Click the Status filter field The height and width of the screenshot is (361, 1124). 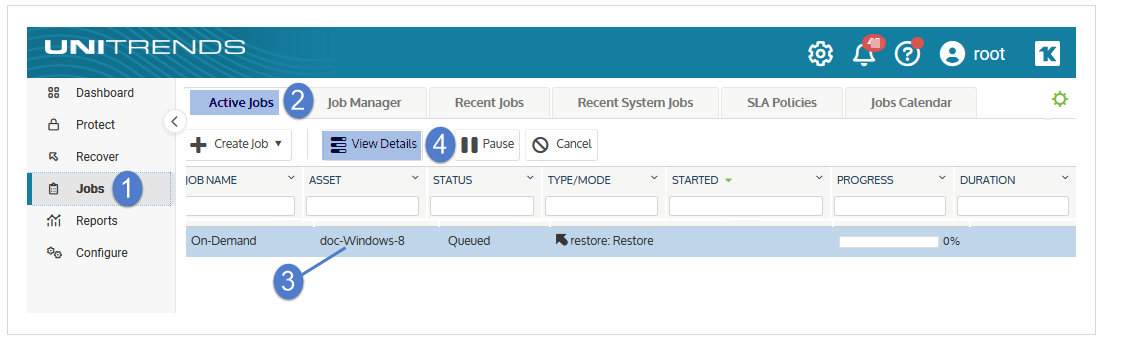pyautogui.click(x=482, y=206)
